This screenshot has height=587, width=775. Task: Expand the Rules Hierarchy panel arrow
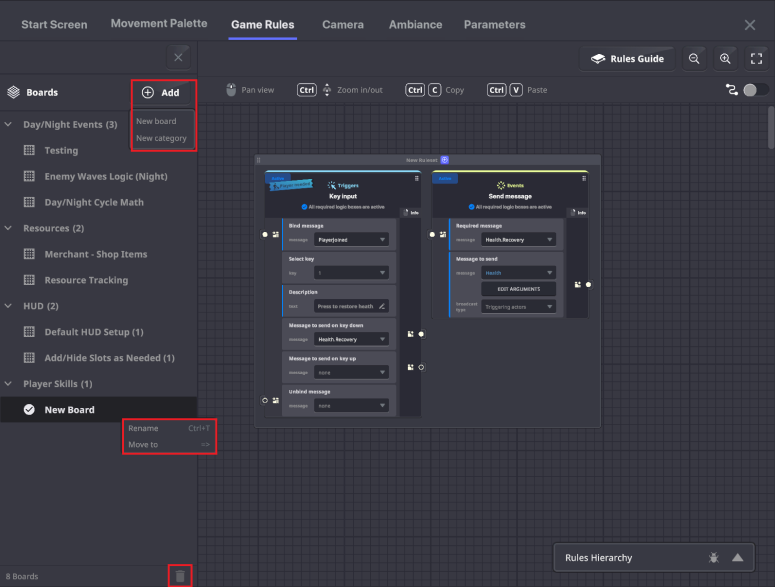click(x=737, y=558)
